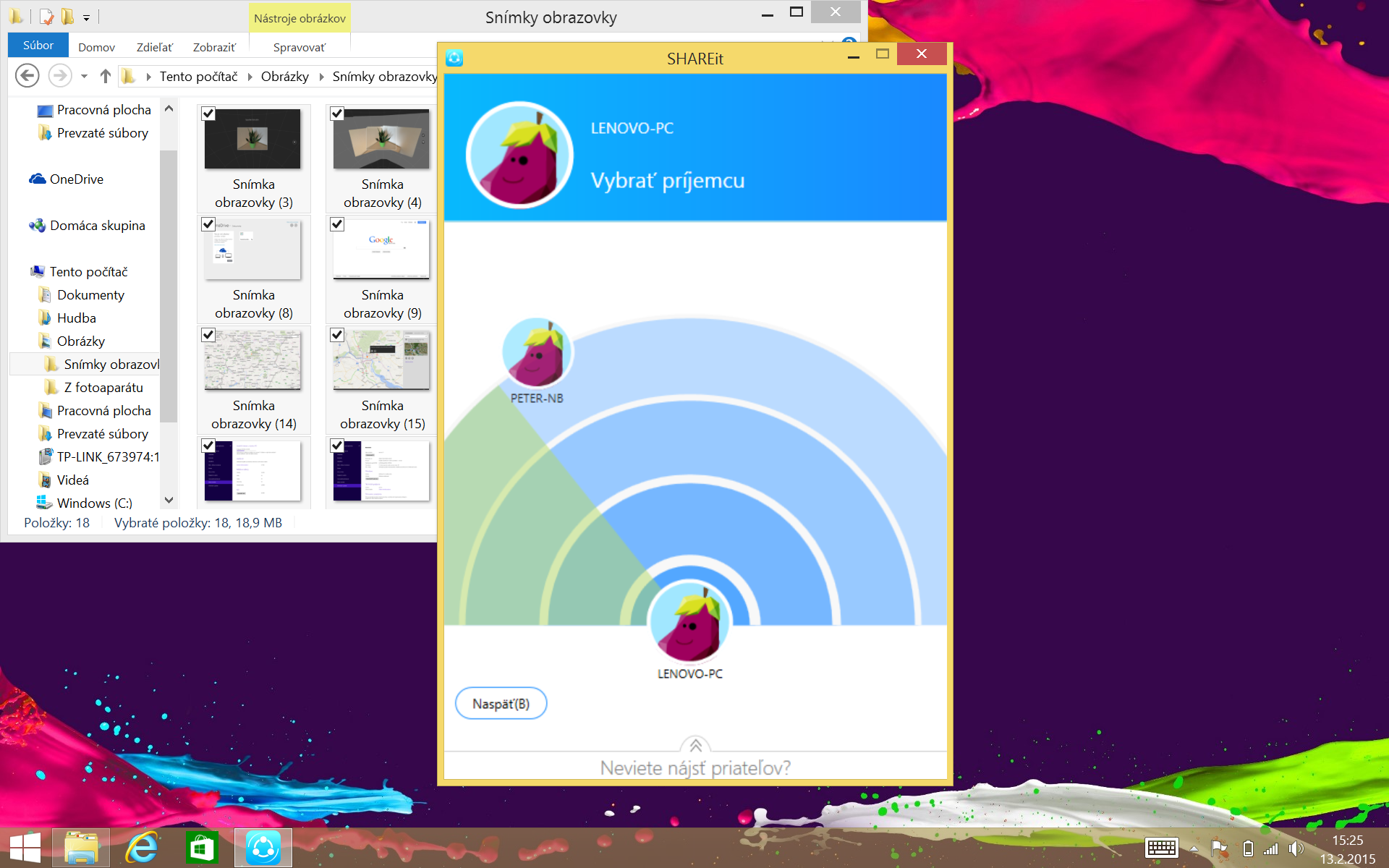Open touch keyboard from taskbar
Screen dimensions: 1389x868
[1162, 848]
